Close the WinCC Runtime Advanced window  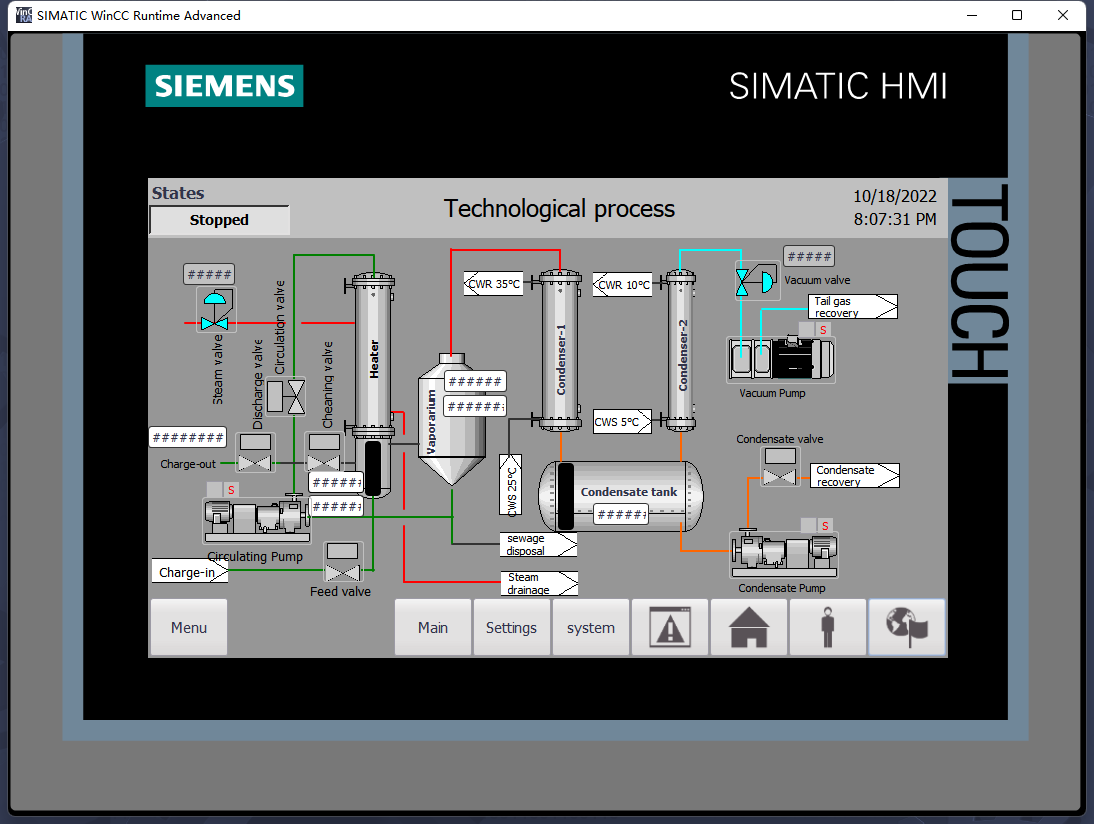coord(1063,15)
